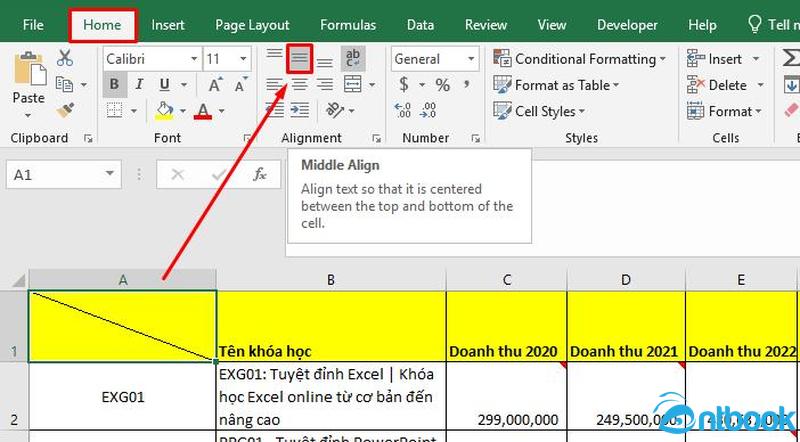Open Merge & Center dropdown arrow
This screenshot has width=800, height=442.
pyautogui.click(x=372, y=85)
